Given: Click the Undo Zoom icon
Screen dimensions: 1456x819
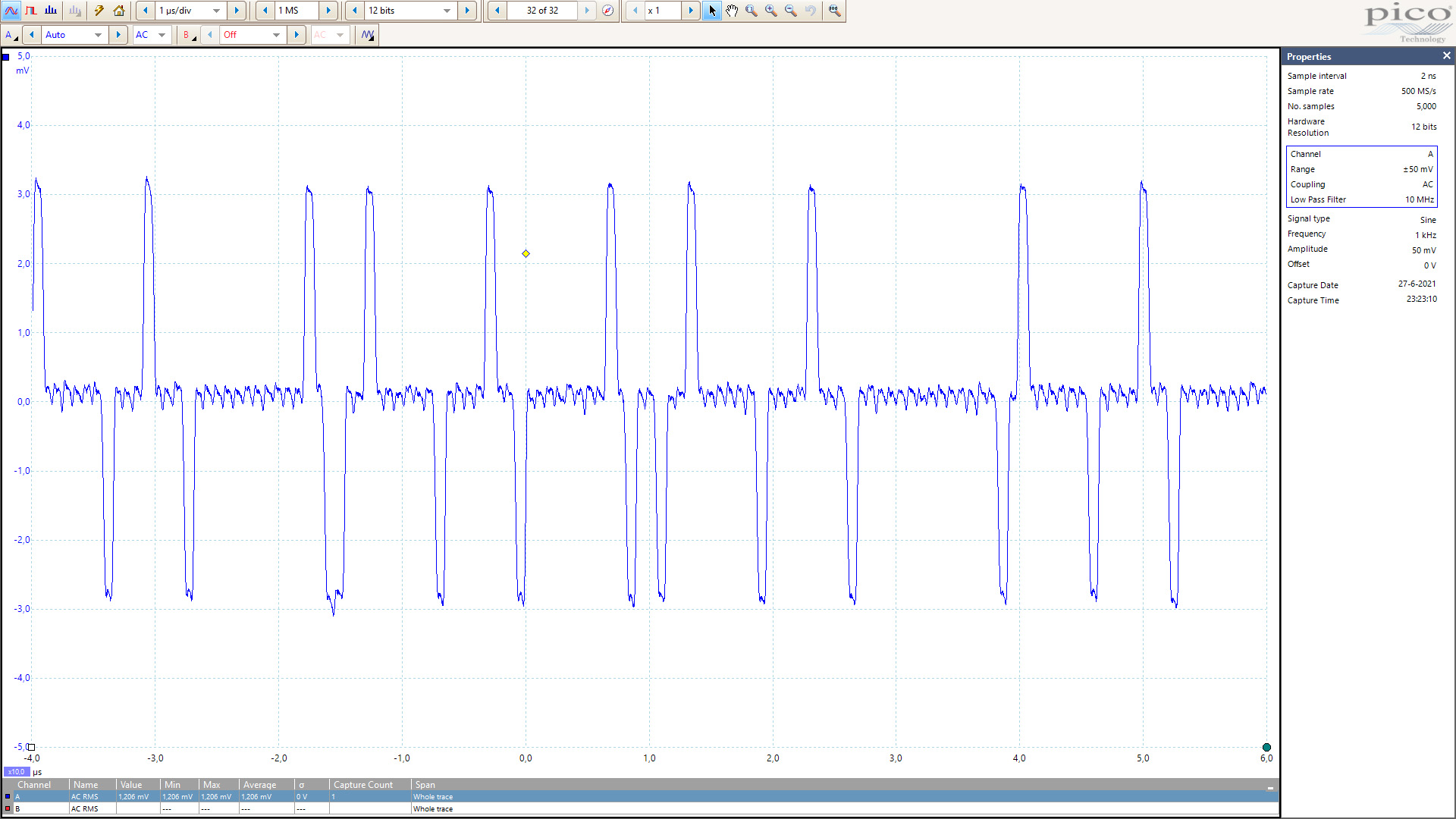Looking at the screenshot, I should coord(810,11).
